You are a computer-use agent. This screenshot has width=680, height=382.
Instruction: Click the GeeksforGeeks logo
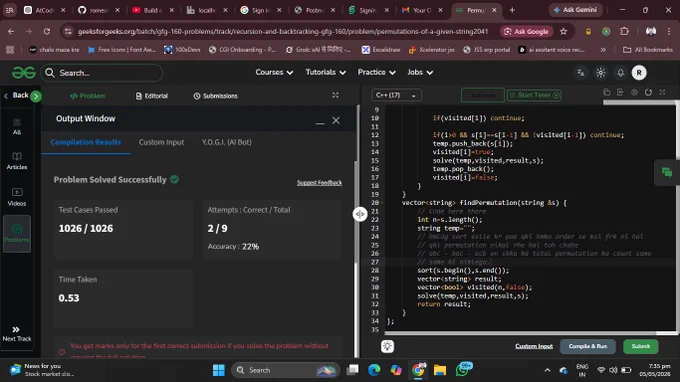[x=24, y=72]
